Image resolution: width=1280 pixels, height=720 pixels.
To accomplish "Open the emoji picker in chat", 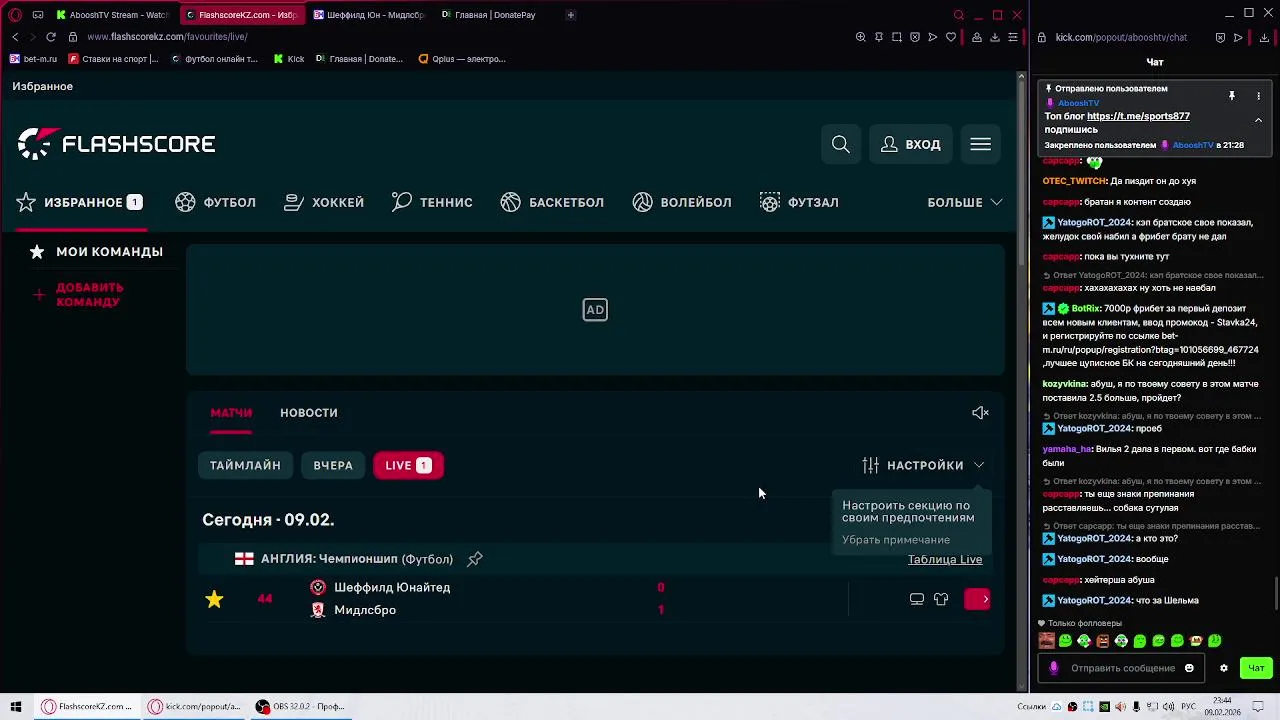I will (x=1189, y=668).
